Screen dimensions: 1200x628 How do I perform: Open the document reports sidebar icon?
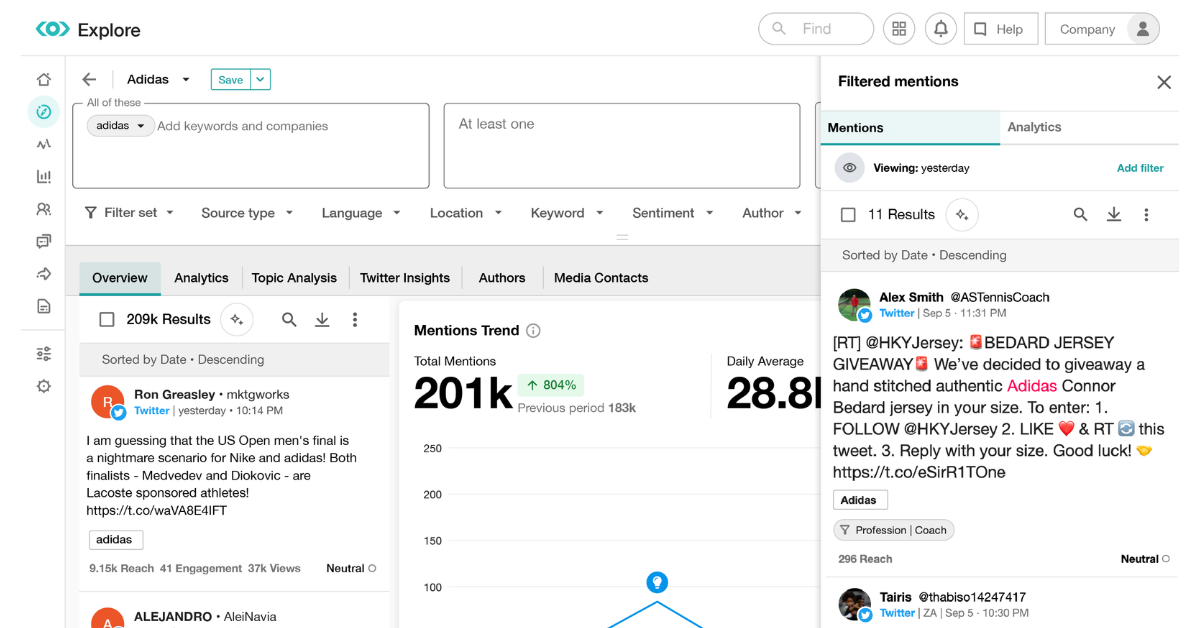click(43, 306)
